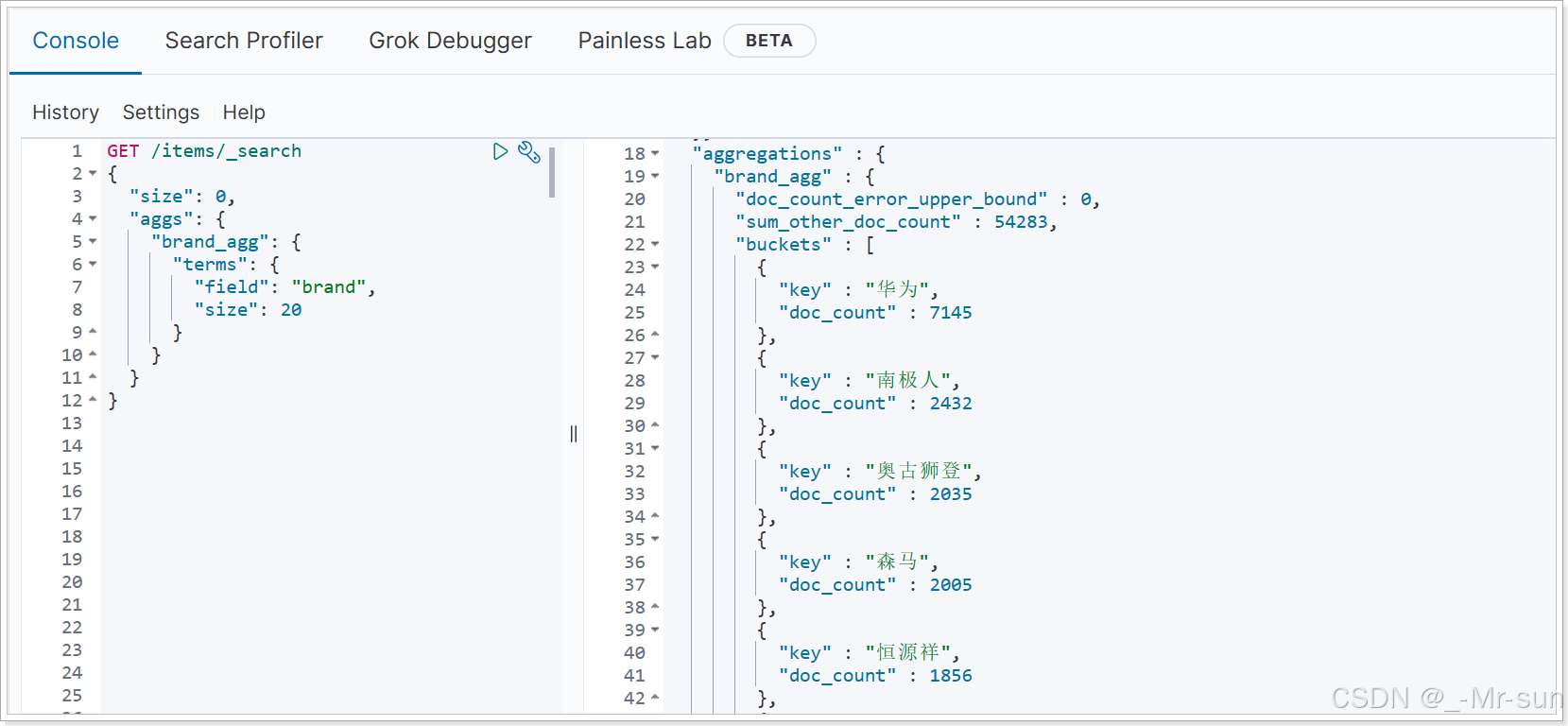This screenshot has height=726, width=1568.
Task: Click fold-end arrow at response line 34
Action: pyautogui.click(x=655, y=516)
